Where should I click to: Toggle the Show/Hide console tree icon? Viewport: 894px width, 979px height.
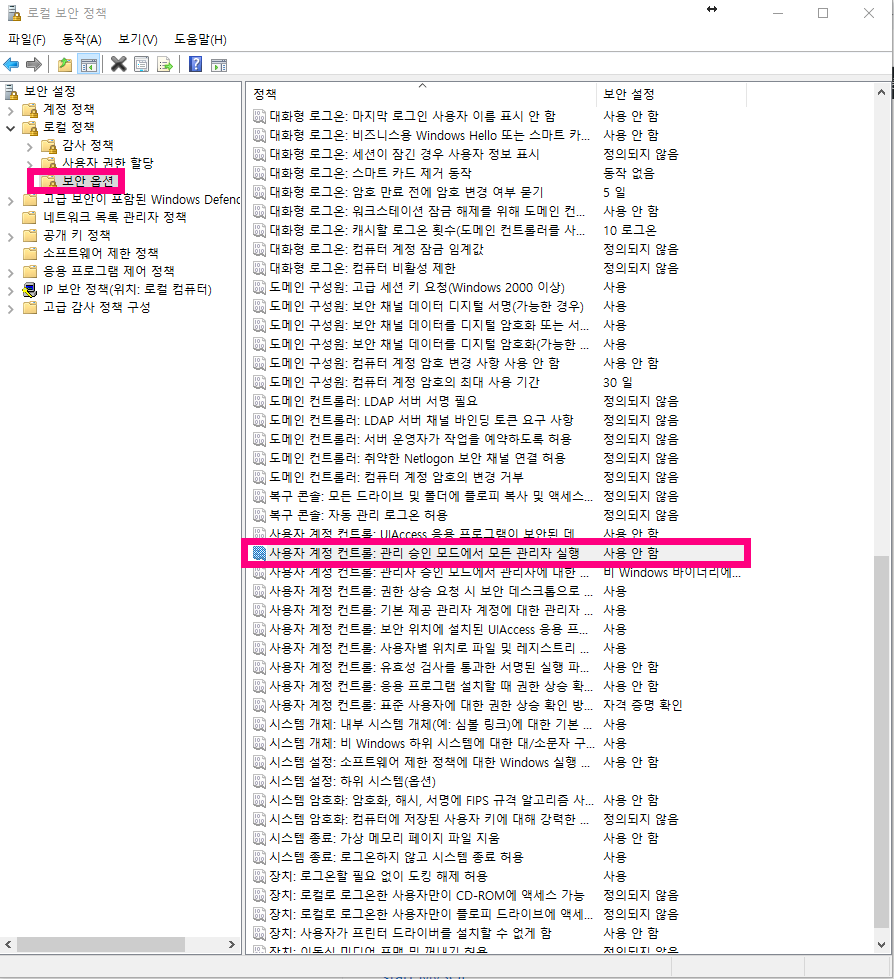click(89, 64)
